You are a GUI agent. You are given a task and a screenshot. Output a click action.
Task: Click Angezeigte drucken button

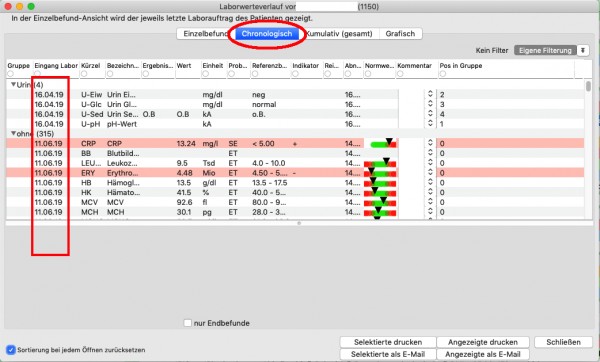click(x=483, y=342)
